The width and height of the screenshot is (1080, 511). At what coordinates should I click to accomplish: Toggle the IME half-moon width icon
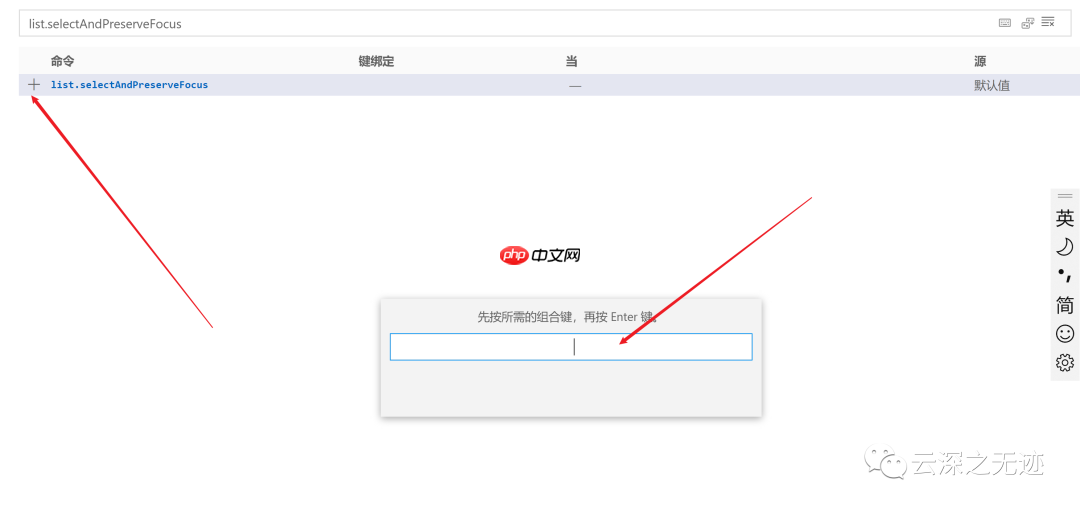[1065, 247]
